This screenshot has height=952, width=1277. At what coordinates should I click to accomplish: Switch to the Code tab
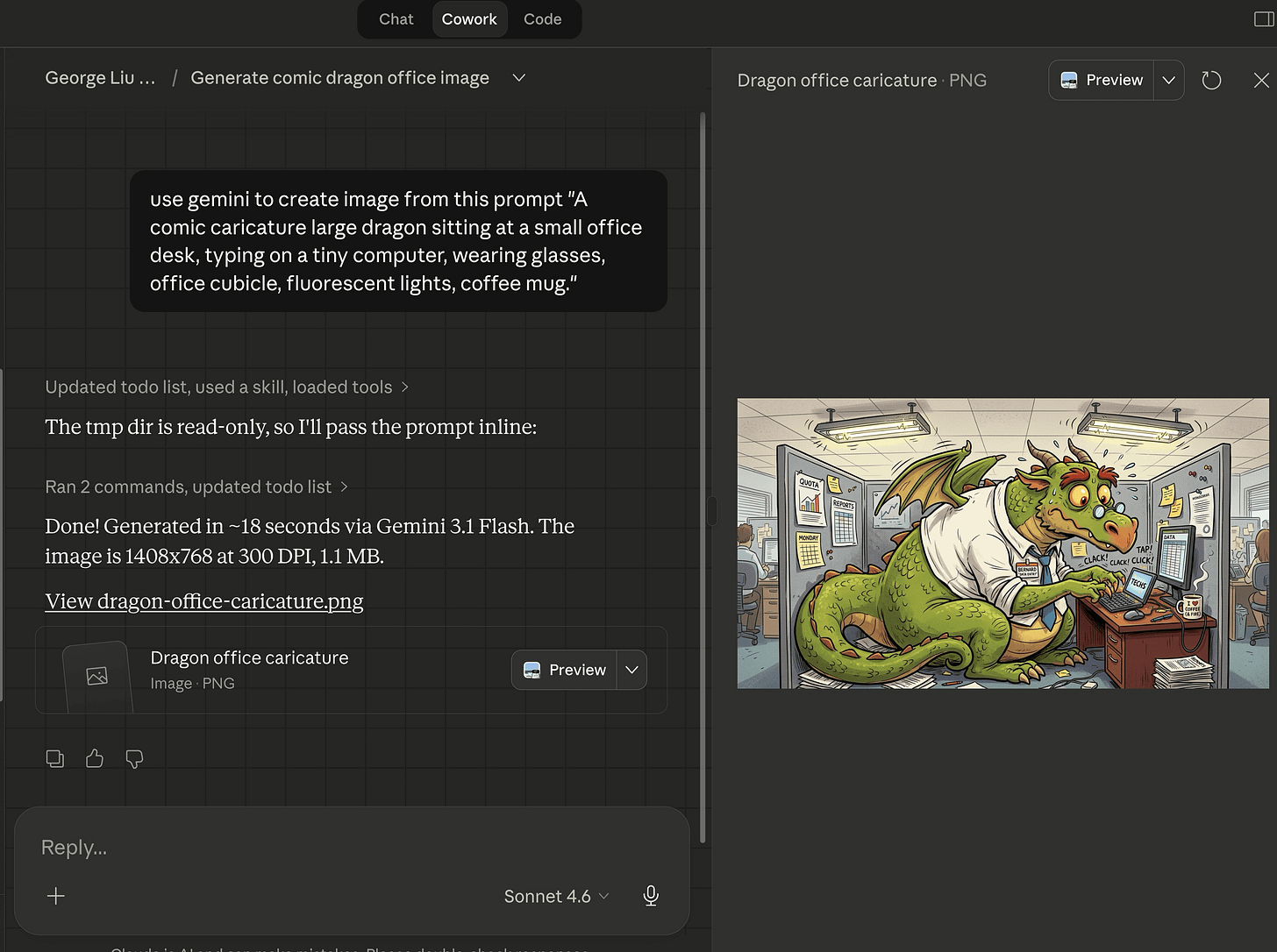[542, 18]
